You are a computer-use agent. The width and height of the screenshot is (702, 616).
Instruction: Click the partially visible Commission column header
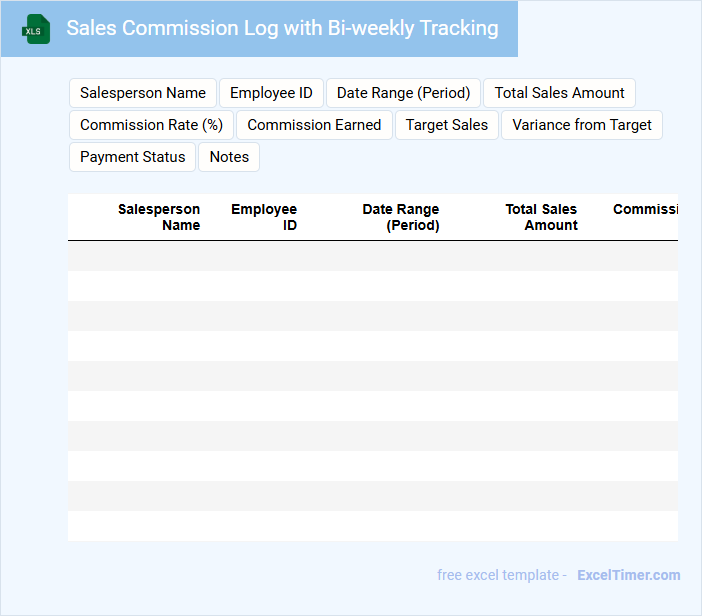[645, 210]
